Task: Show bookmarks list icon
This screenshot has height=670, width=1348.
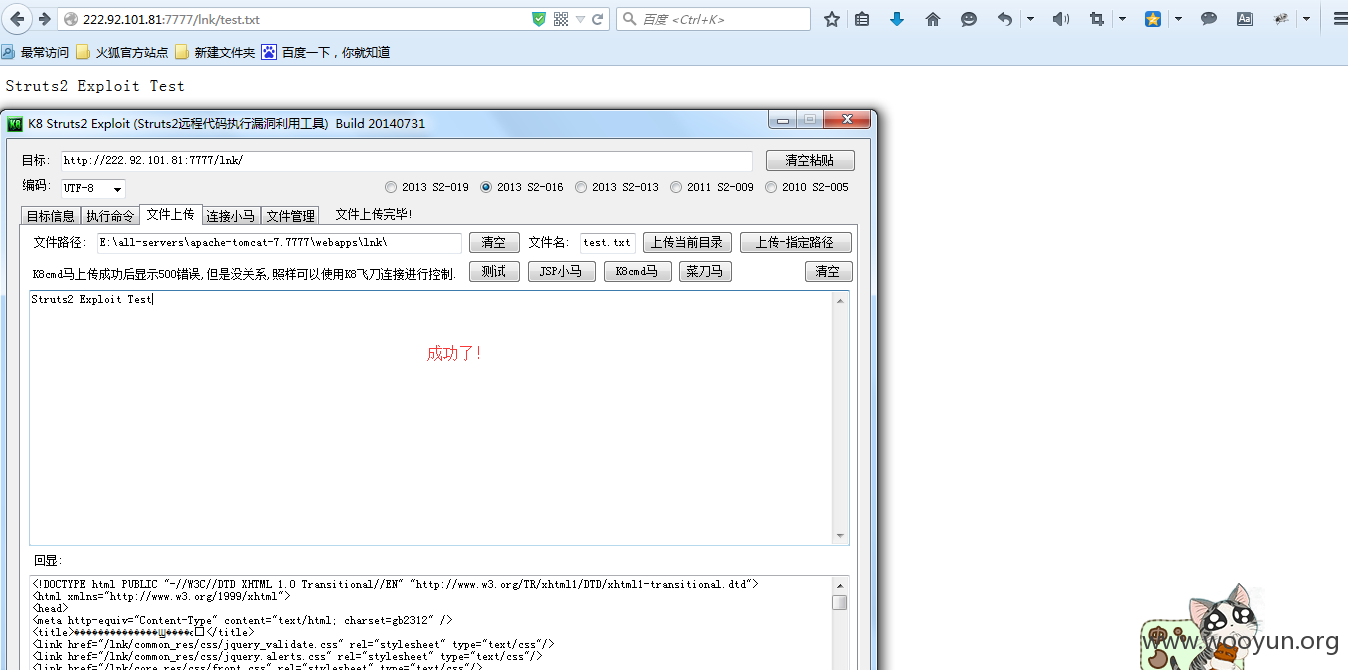Action: click(x=862, y=19)
